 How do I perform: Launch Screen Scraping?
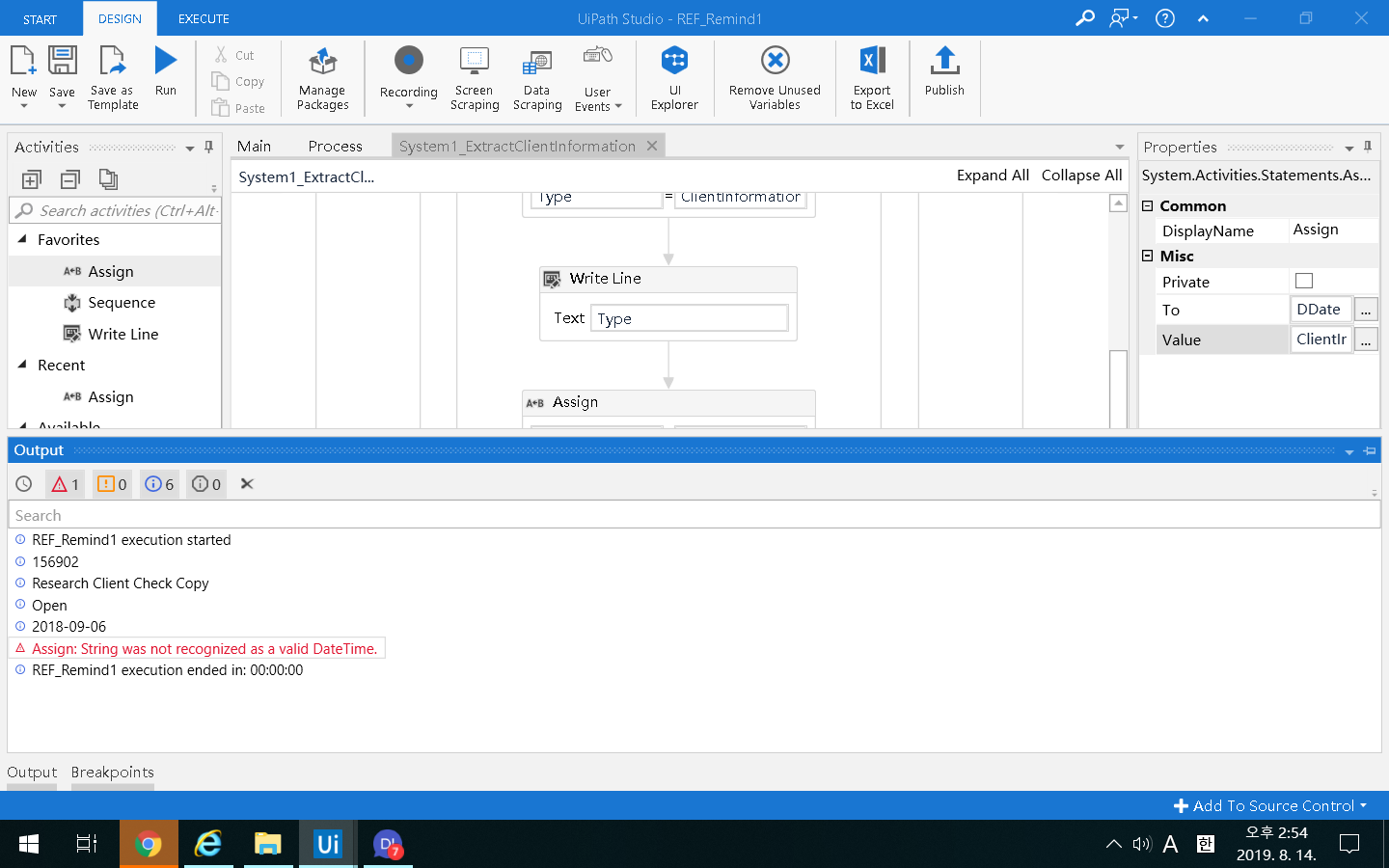tap(475, 79)
